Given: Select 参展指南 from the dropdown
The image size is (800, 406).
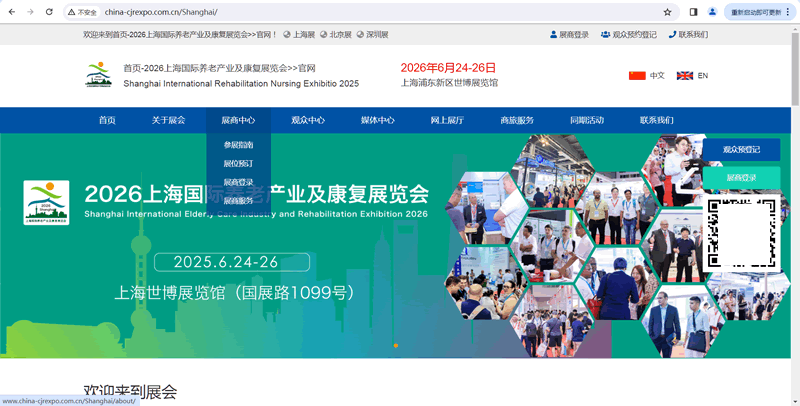Looking at the screenshot, I should (238, 145).
